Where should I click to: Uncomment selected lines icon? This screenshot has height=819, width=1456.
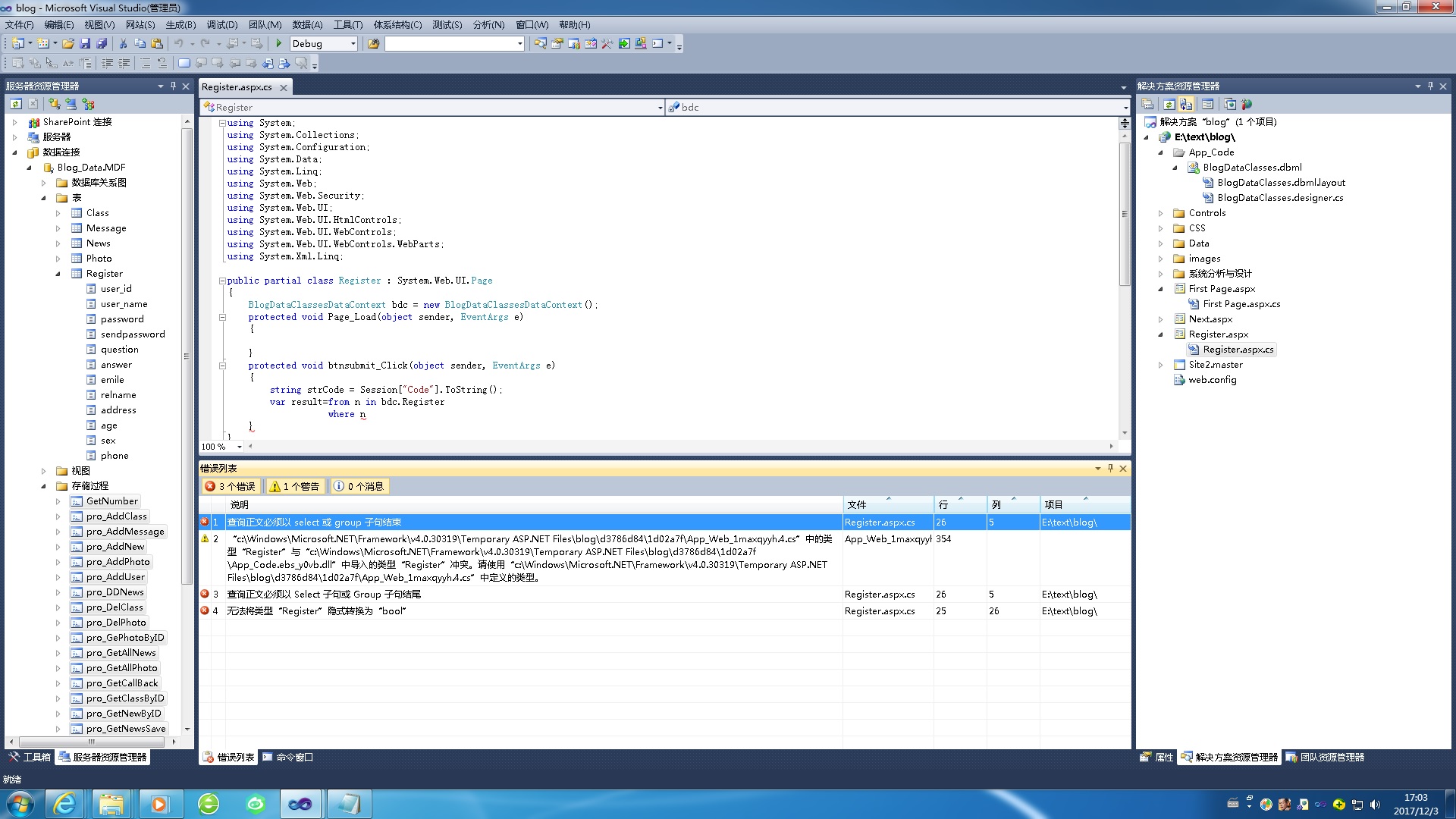[162, 64]
